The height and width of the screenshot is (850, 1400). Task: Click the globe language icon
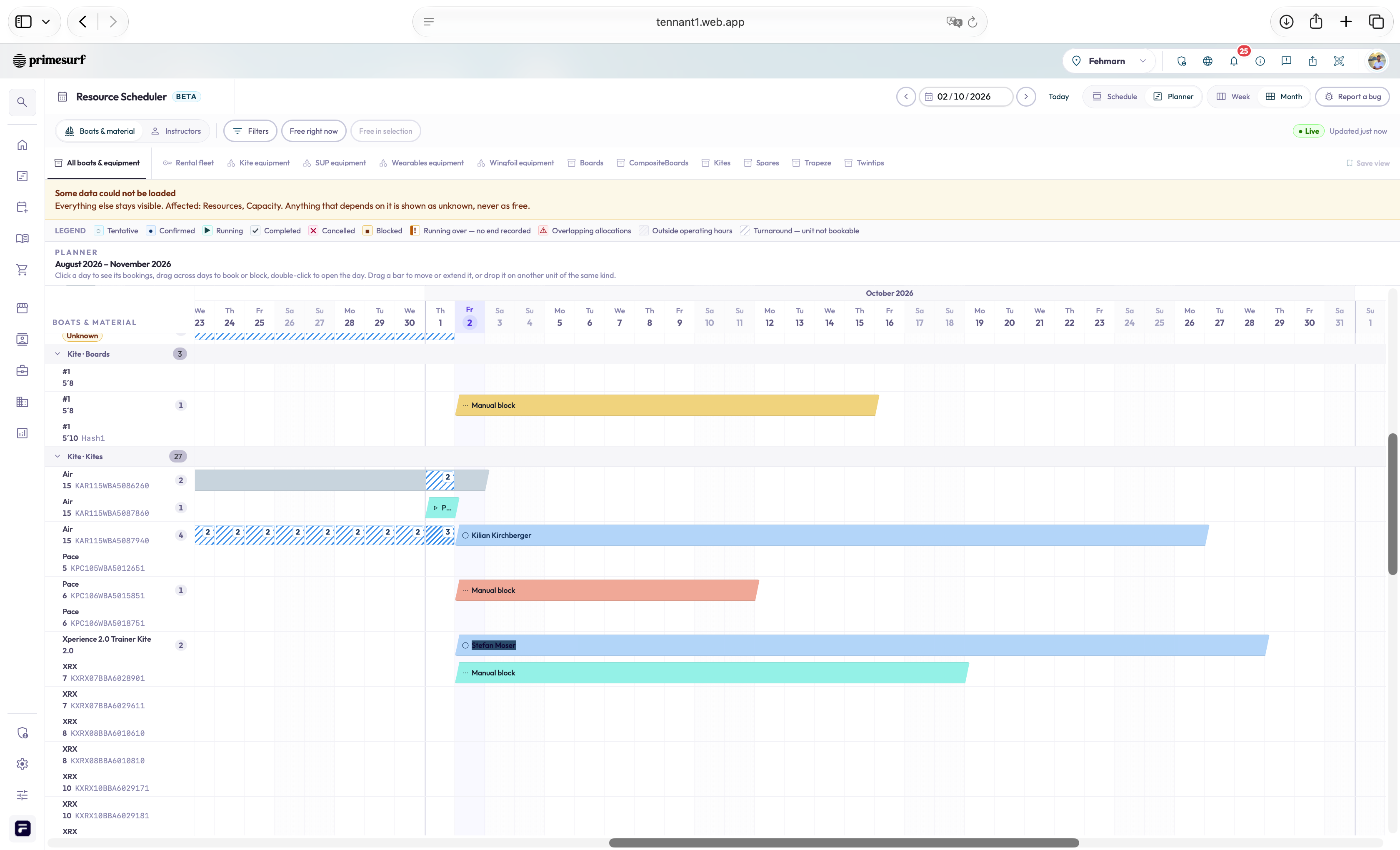click(1207, 61)
